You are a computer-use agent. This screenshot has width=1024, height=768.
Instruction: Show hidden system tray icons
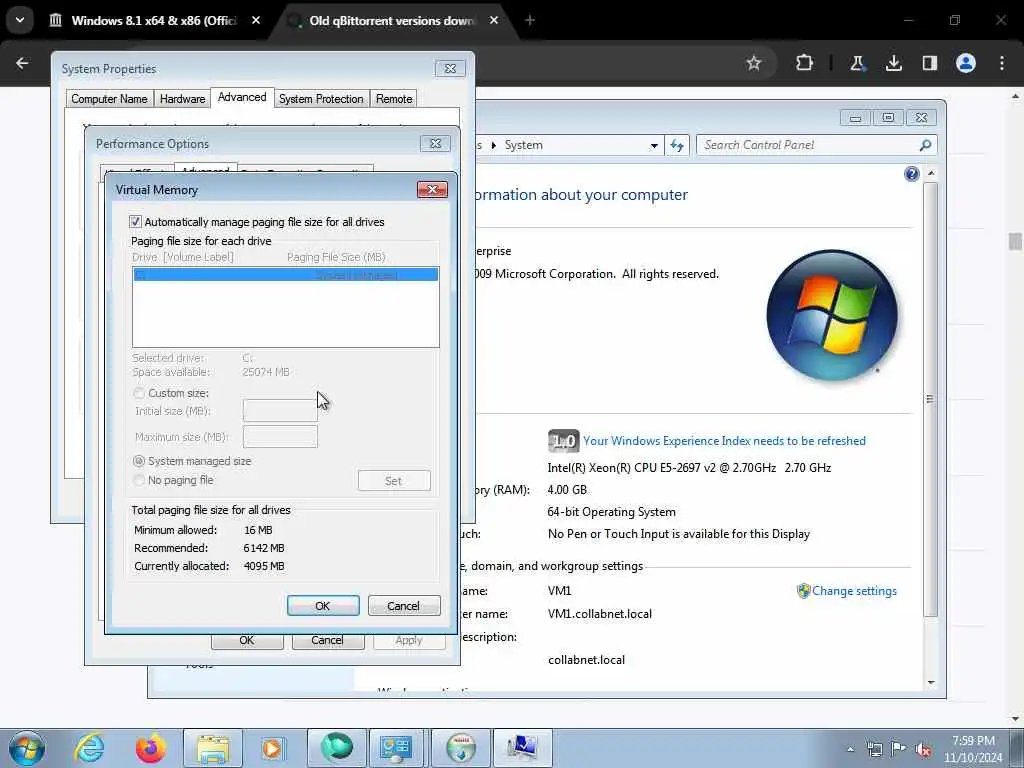pyautogui.click(x=850, y=749)
